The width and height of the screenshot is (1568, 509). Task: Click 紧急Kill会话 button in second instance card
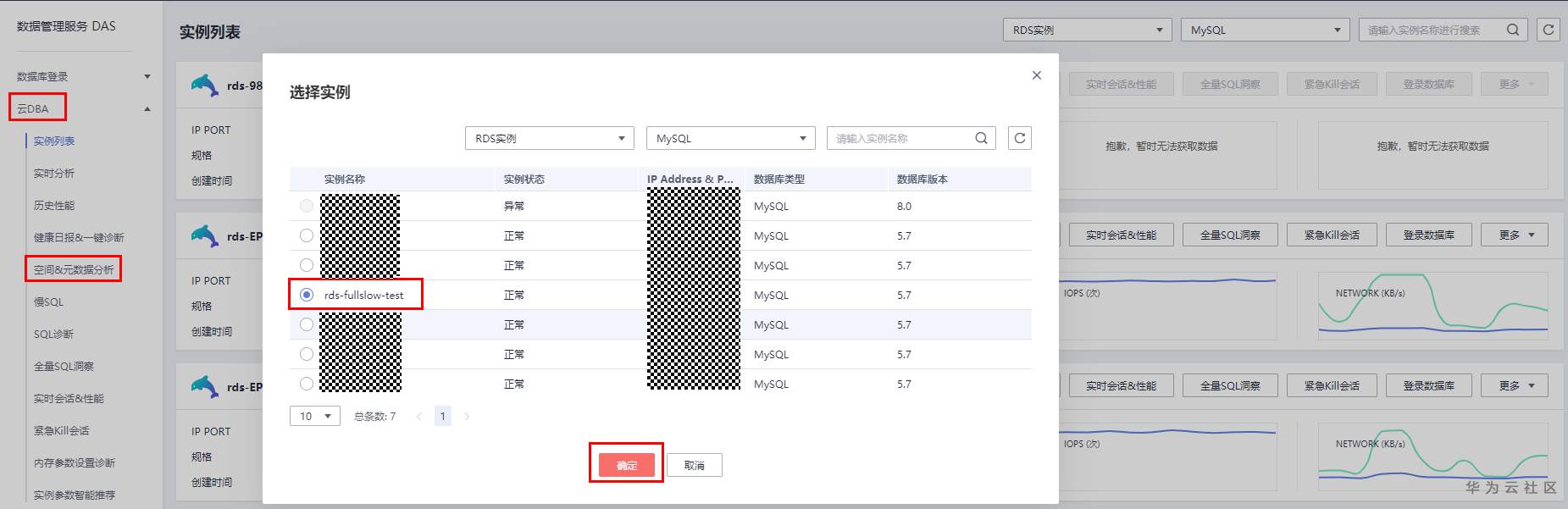point(1332,235)
